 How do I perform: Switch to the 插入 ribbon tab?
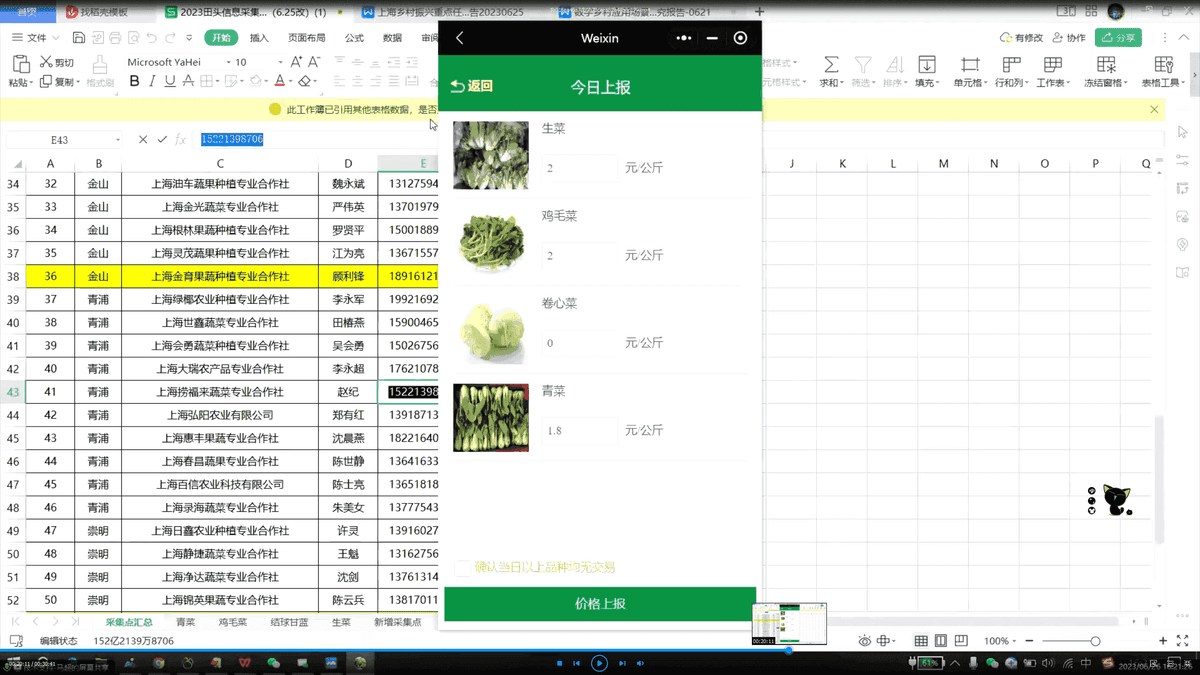(x=259, y=38)
